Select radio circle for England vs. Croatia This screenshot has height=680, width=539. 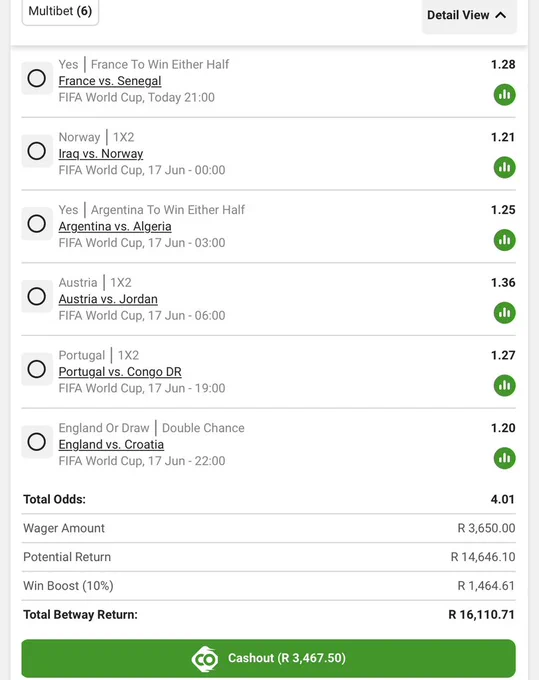(x=37, y=442)
